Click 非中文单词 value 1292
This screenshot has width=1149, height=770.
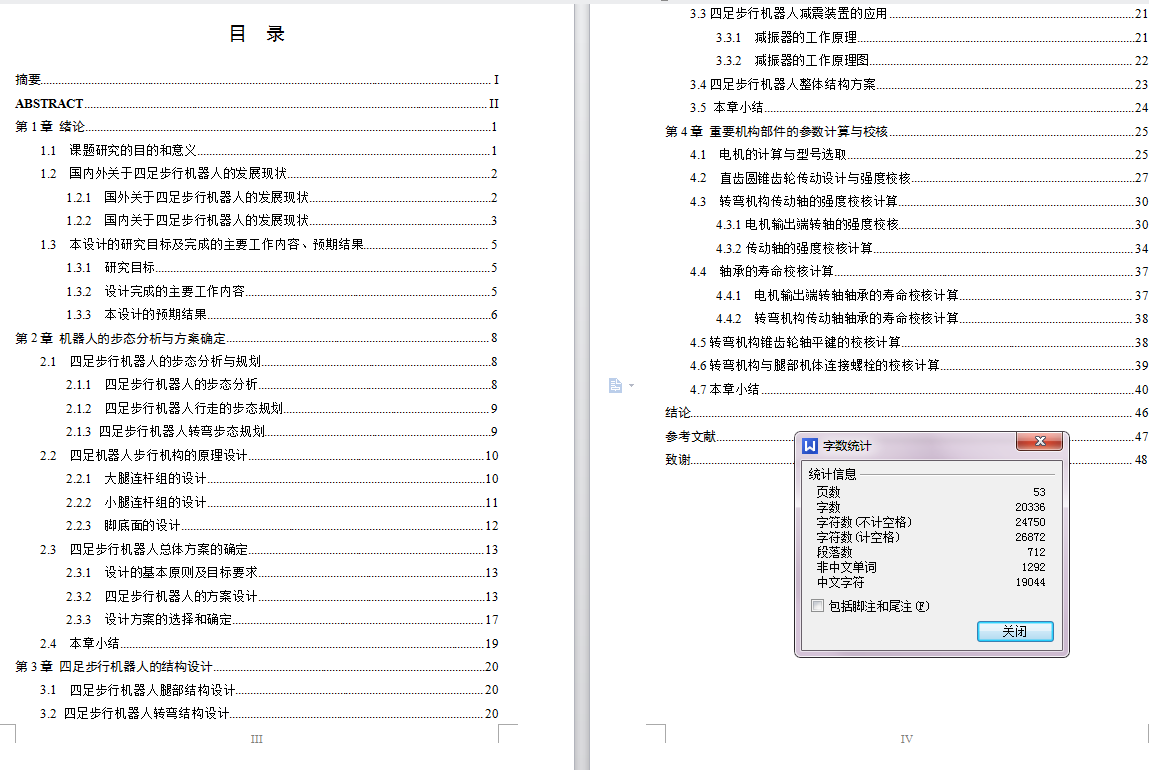tap(1033, 567)
